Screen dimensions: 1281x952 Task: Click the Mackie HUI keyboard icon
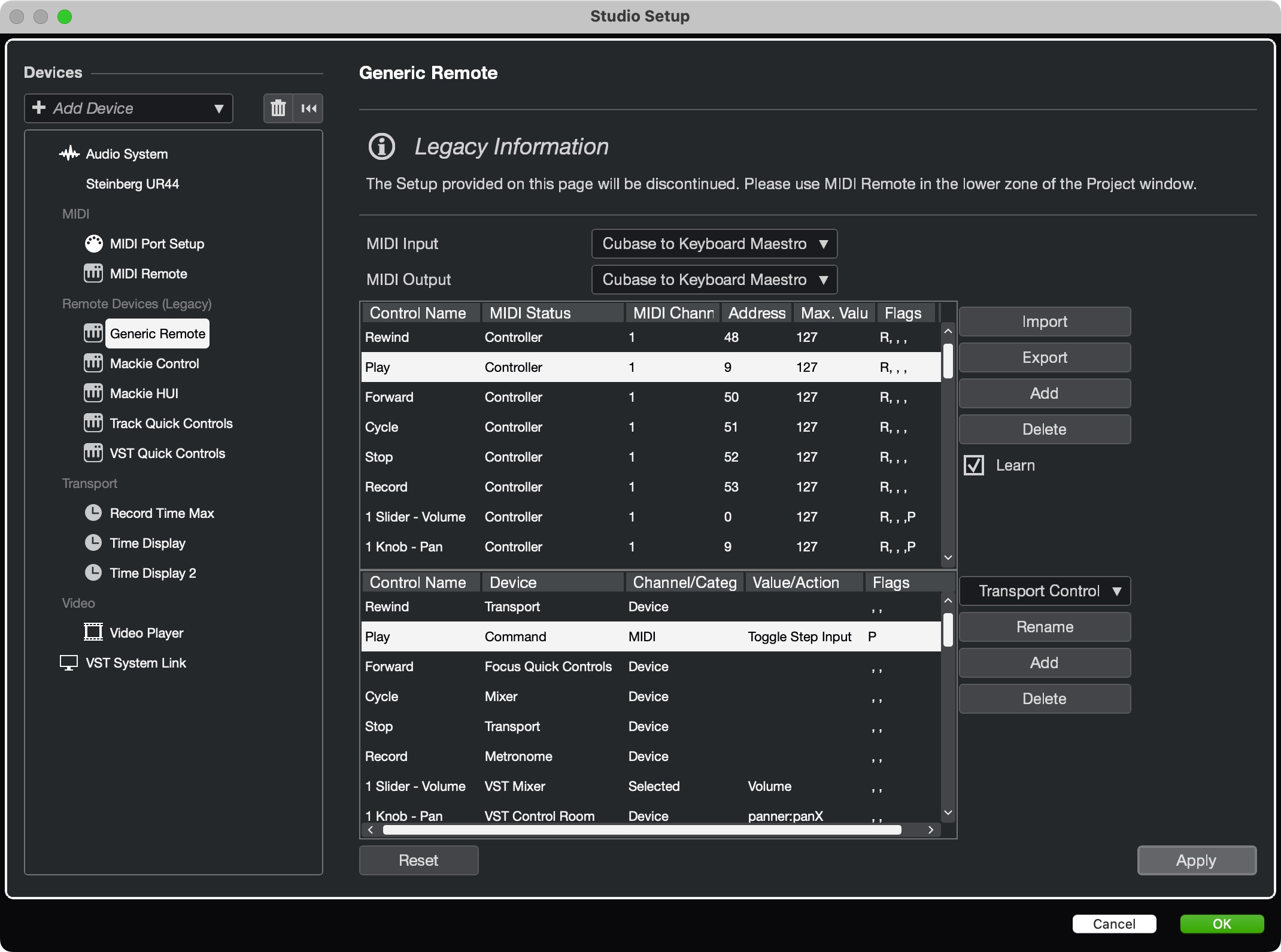pos(93,393)
